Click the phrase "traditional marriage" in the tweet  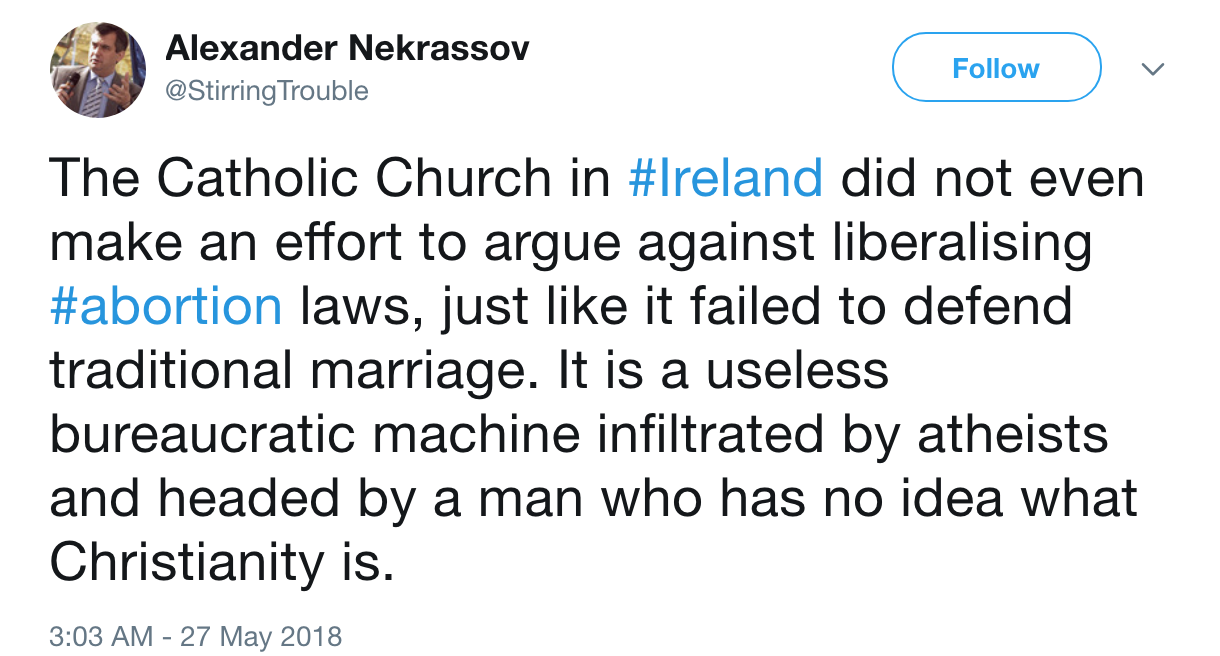click(284, 371)
